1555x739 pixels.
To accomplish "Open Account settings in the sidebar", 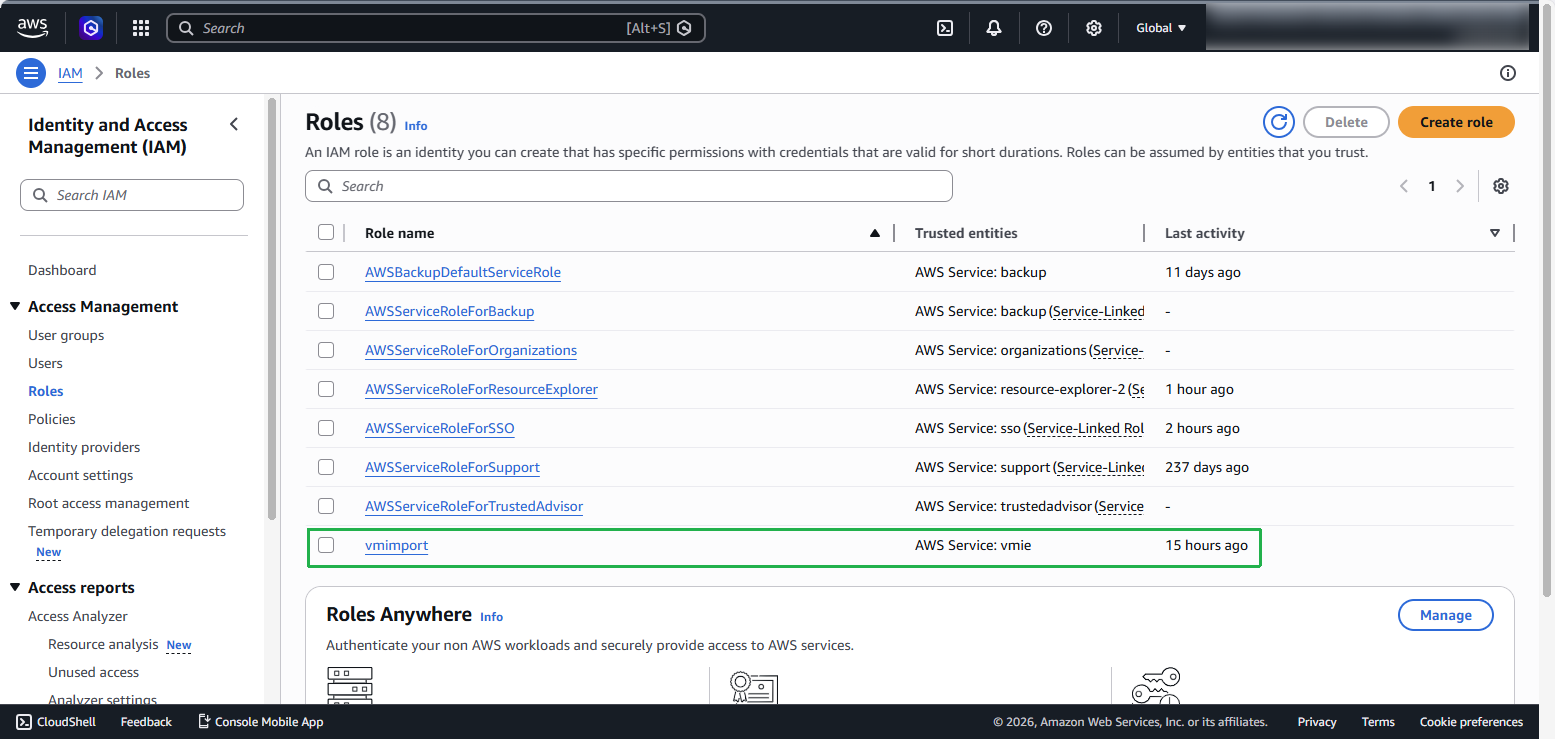I will 80,475.
